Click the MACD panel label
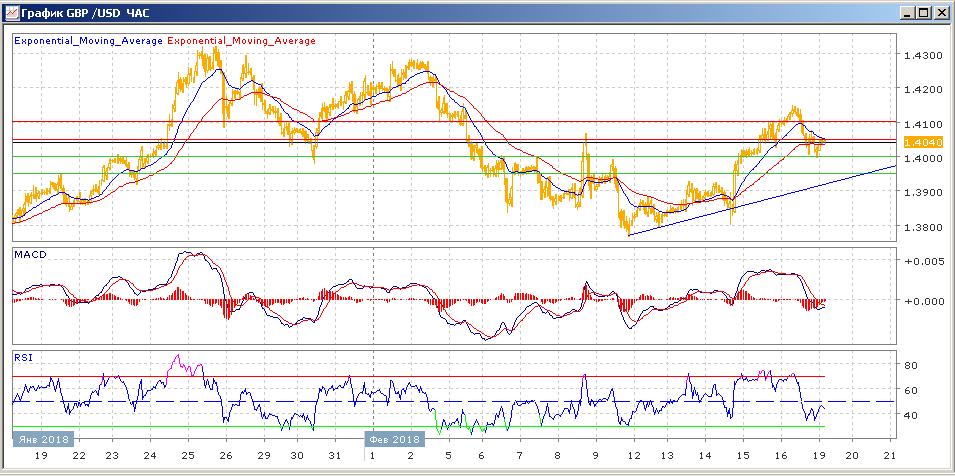 30,255
